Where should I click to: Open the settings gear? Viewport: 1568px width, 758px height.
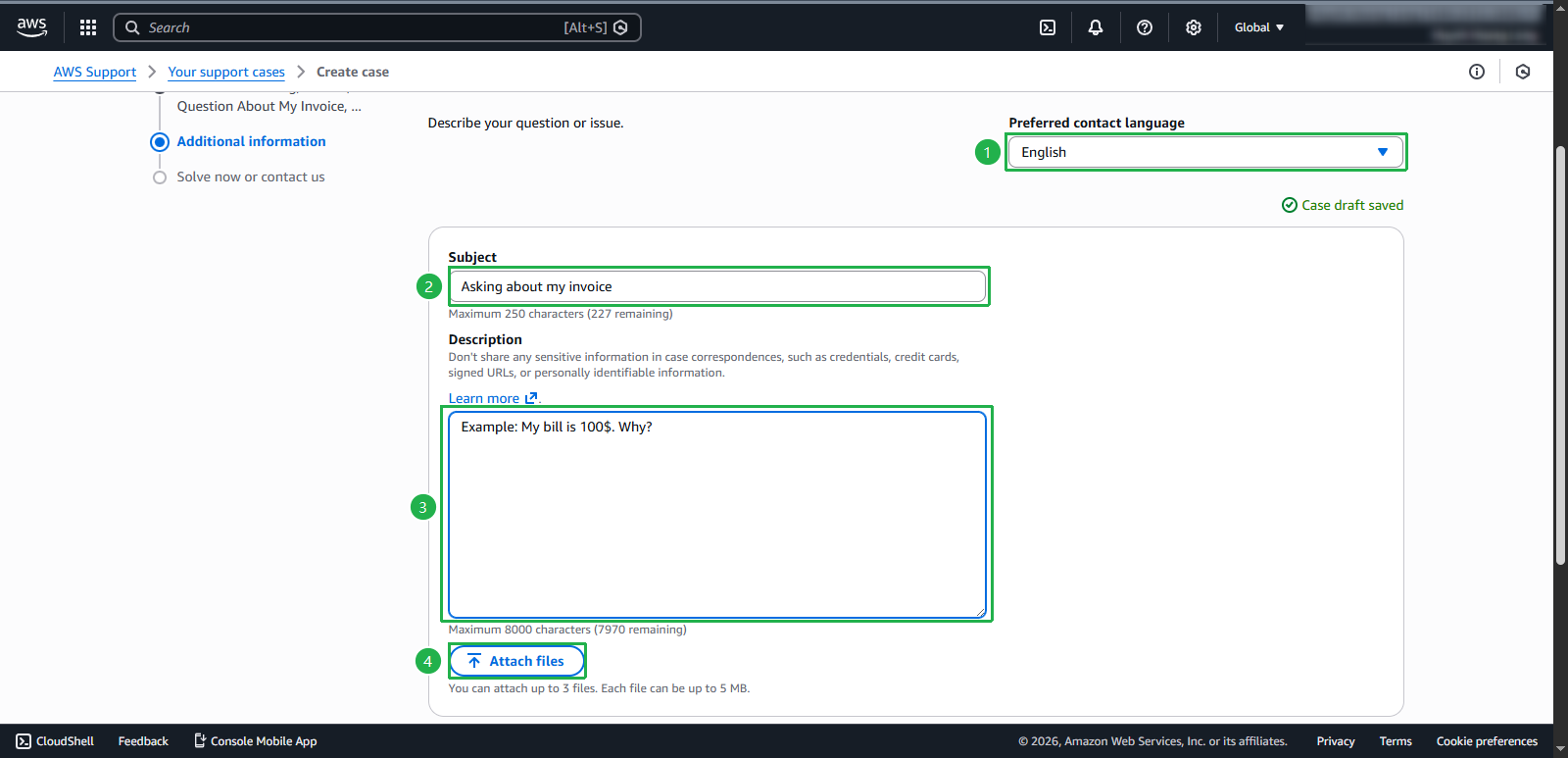point(1194,27)
